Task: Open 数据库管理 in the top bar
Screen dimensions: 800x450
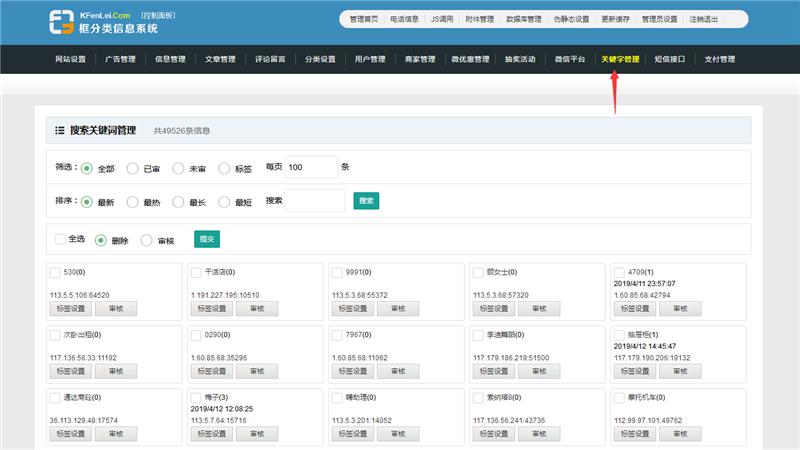Action: [x=523, y=19]
